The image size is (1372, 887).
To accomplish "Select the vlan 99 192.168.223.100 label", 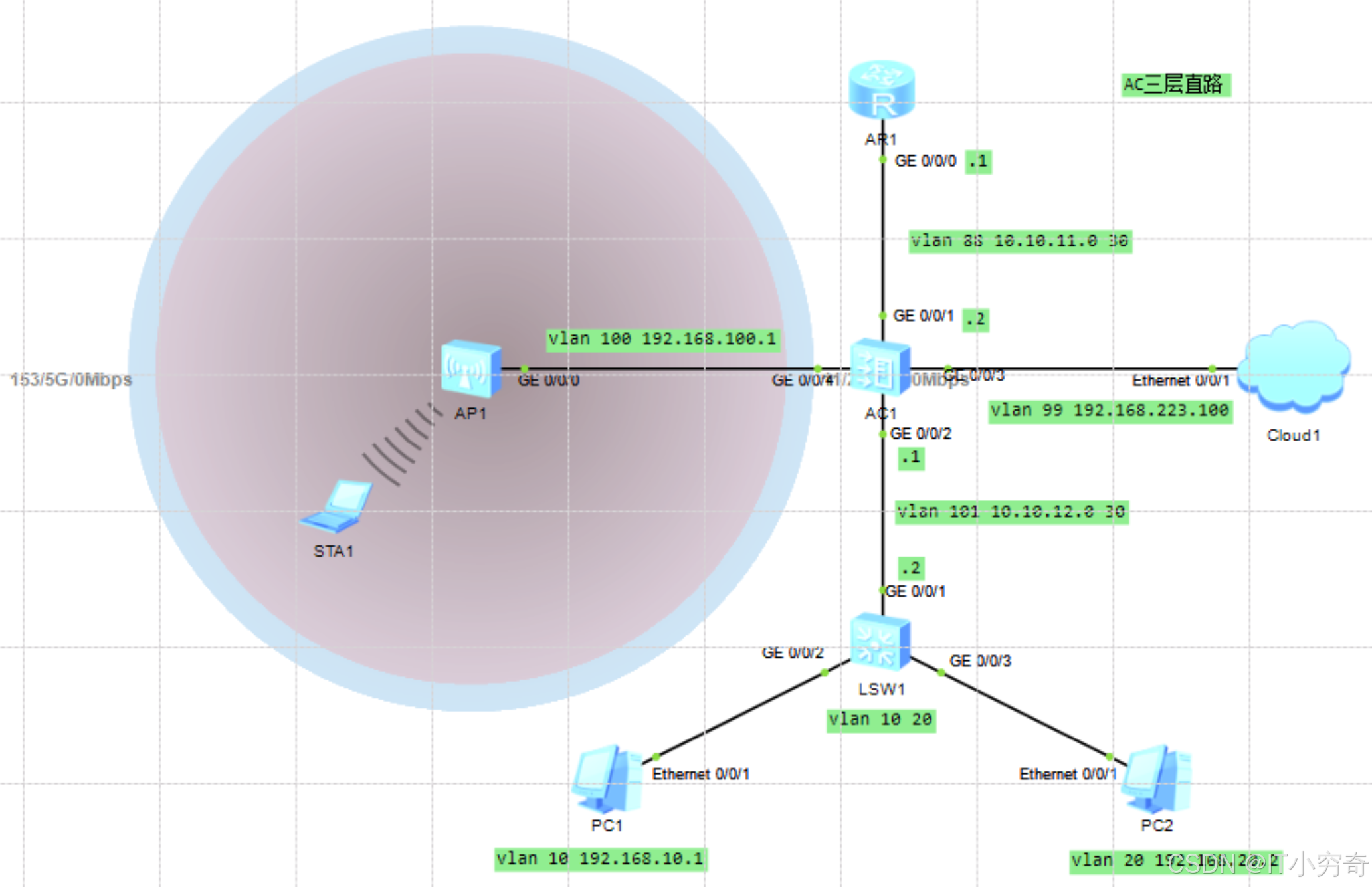I will [x=1110, y=411].
